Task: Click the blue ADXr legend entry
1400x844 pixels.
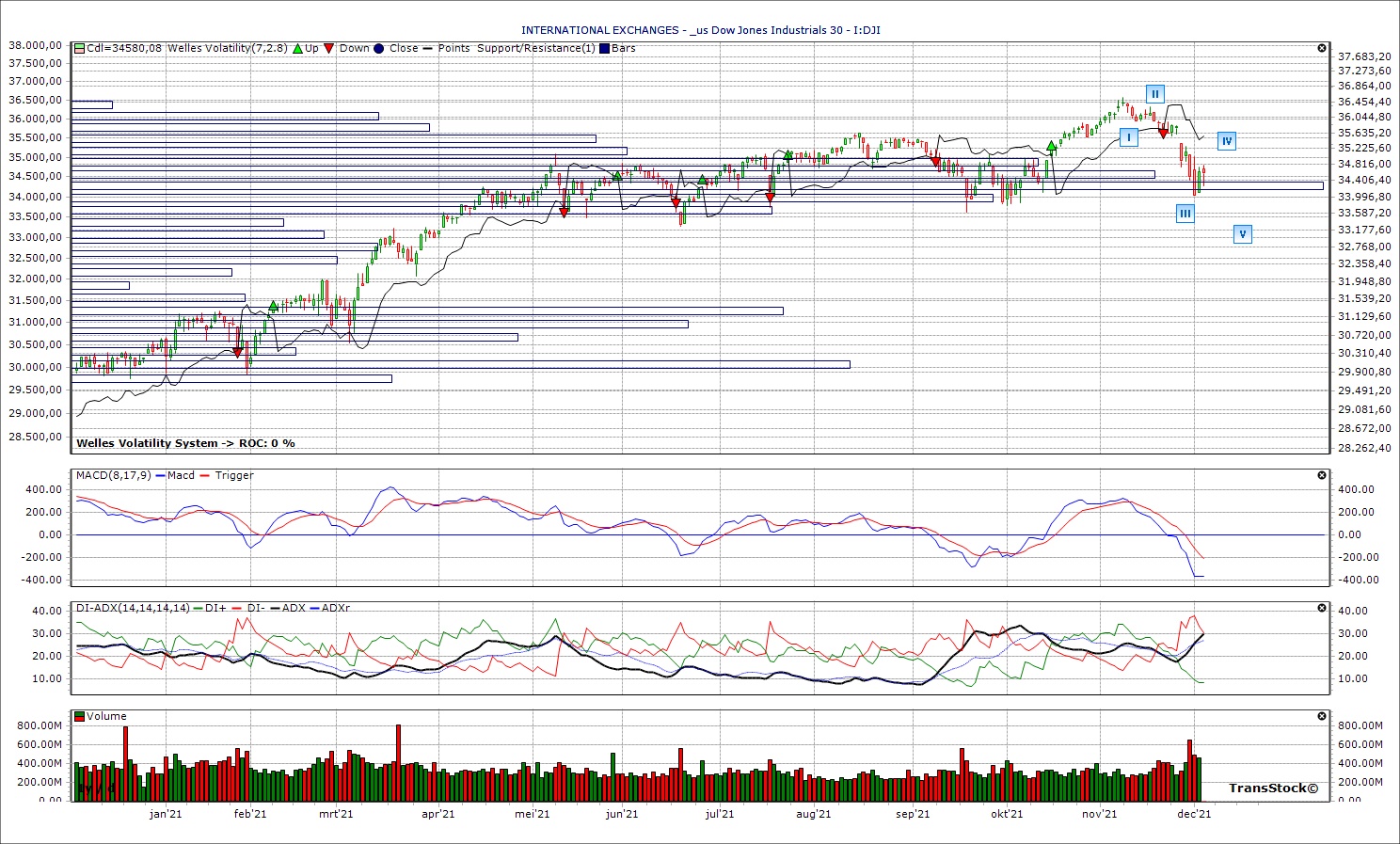Action: click(x=330, y=608)
